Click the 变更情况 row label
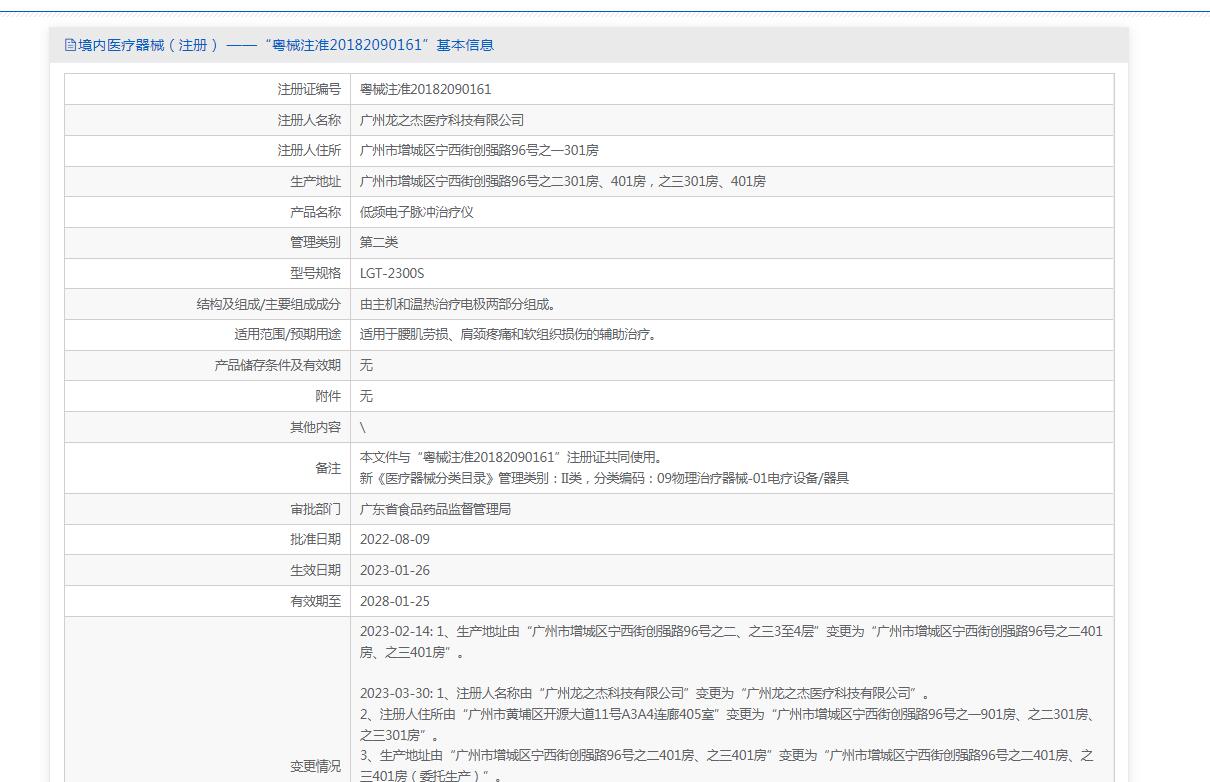 315,766
